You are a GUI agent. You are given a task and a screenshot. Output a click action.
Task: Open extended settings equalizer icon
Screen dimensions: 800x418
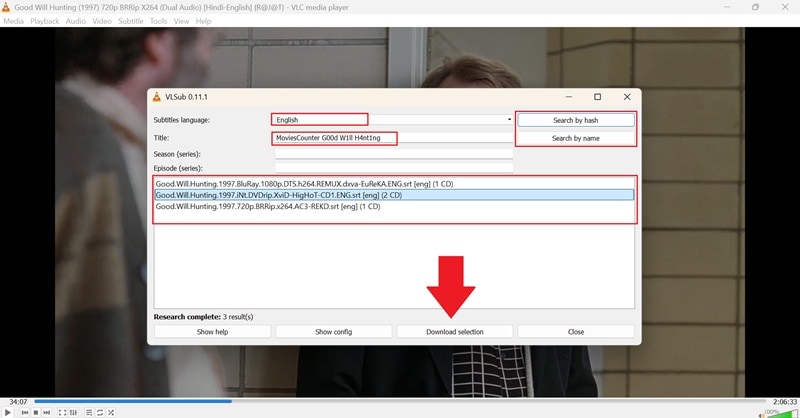[73, 412]
